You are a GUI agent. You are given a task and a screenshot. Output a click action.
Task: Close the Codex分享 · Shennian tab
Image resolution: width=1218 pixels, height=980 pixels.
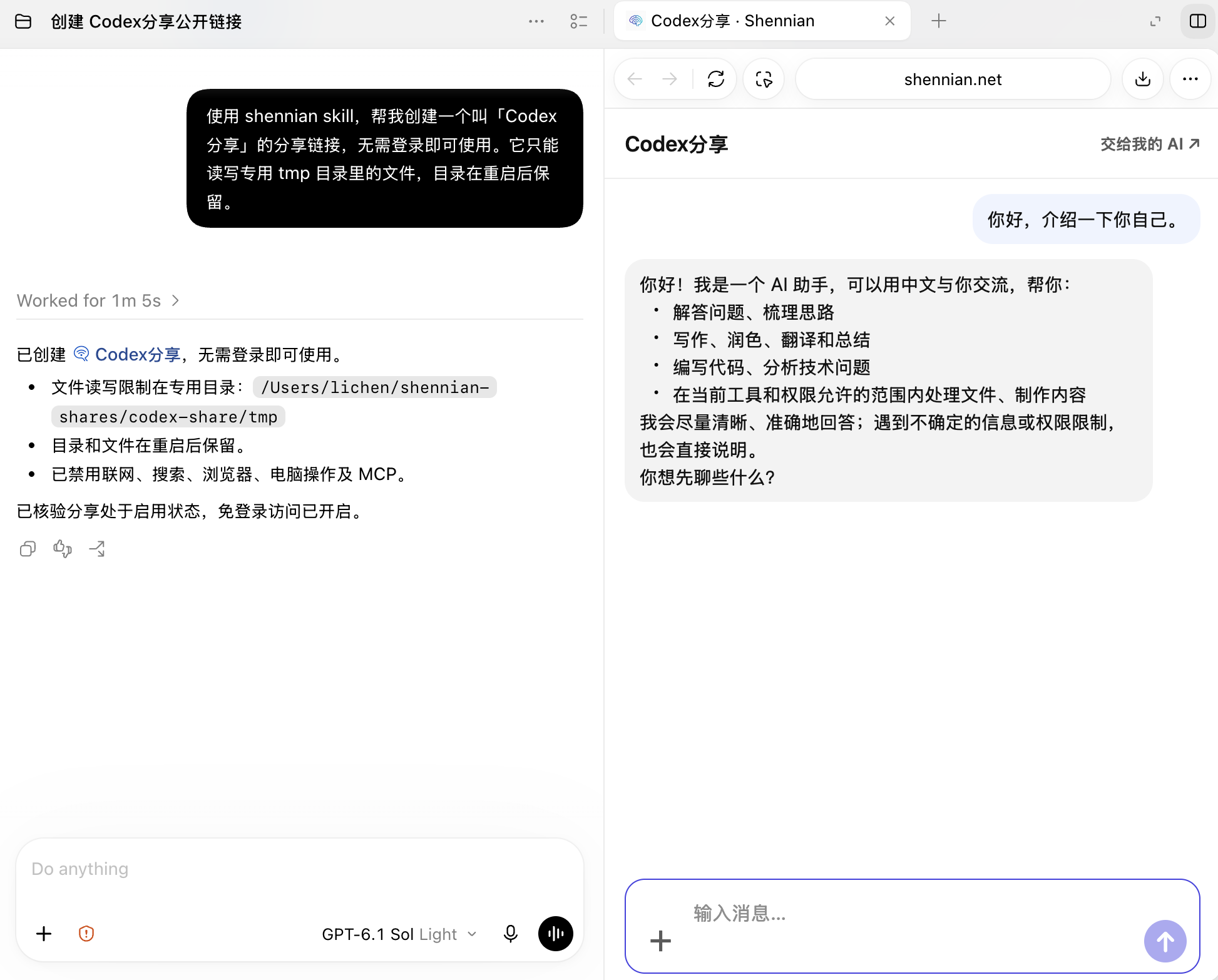coord(889,21)
